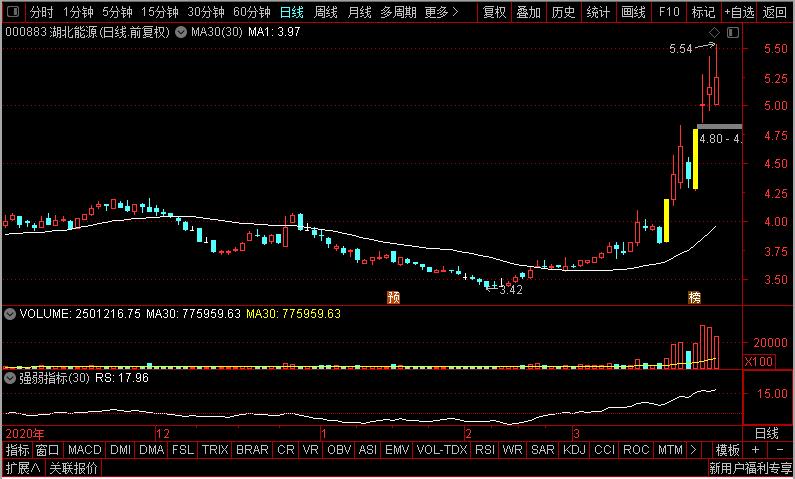Show more indicators with > arrow

tap(693, 450)
